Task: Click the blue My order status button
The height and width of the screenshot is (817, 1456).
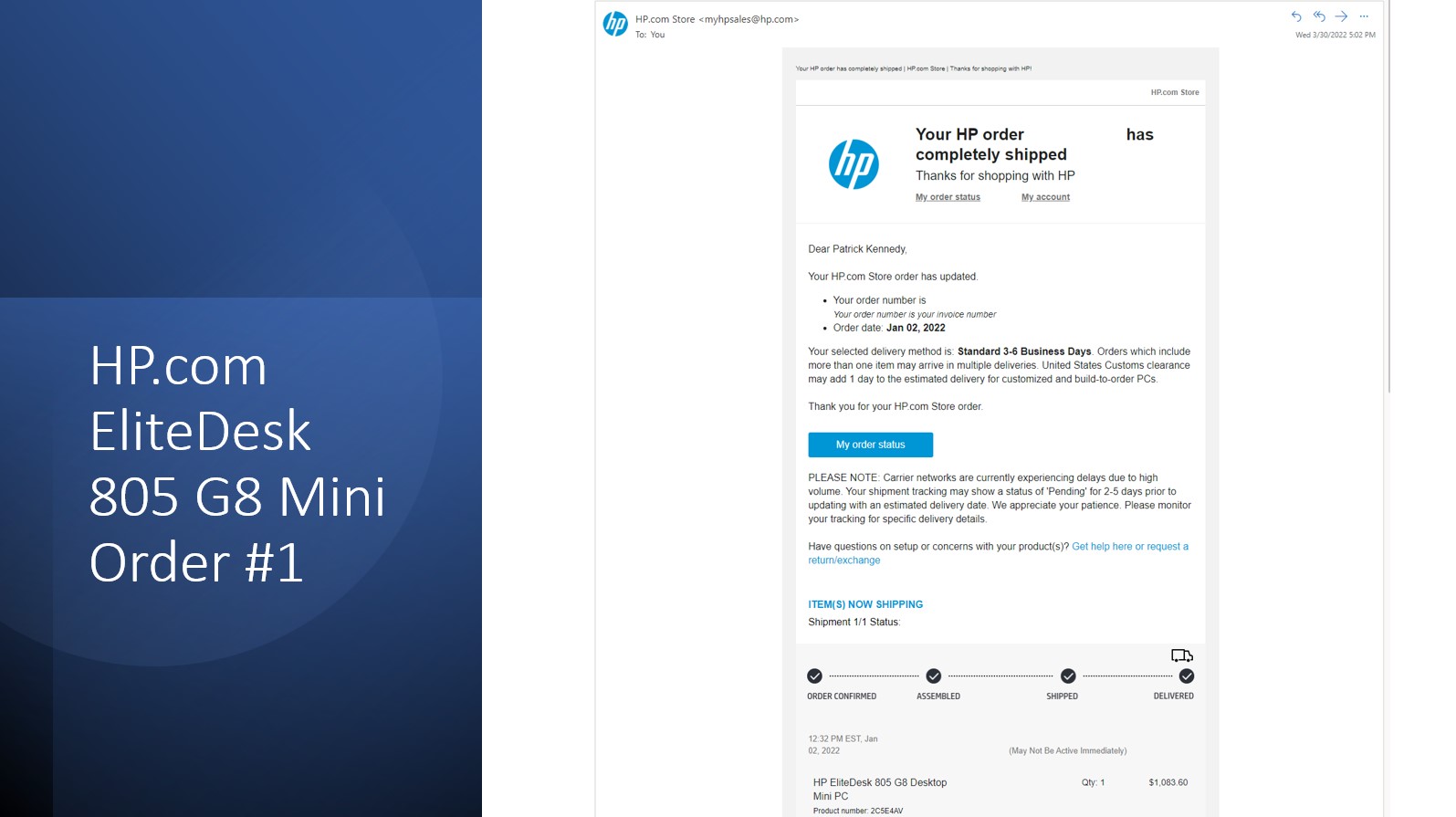Action: coord(870,445)
